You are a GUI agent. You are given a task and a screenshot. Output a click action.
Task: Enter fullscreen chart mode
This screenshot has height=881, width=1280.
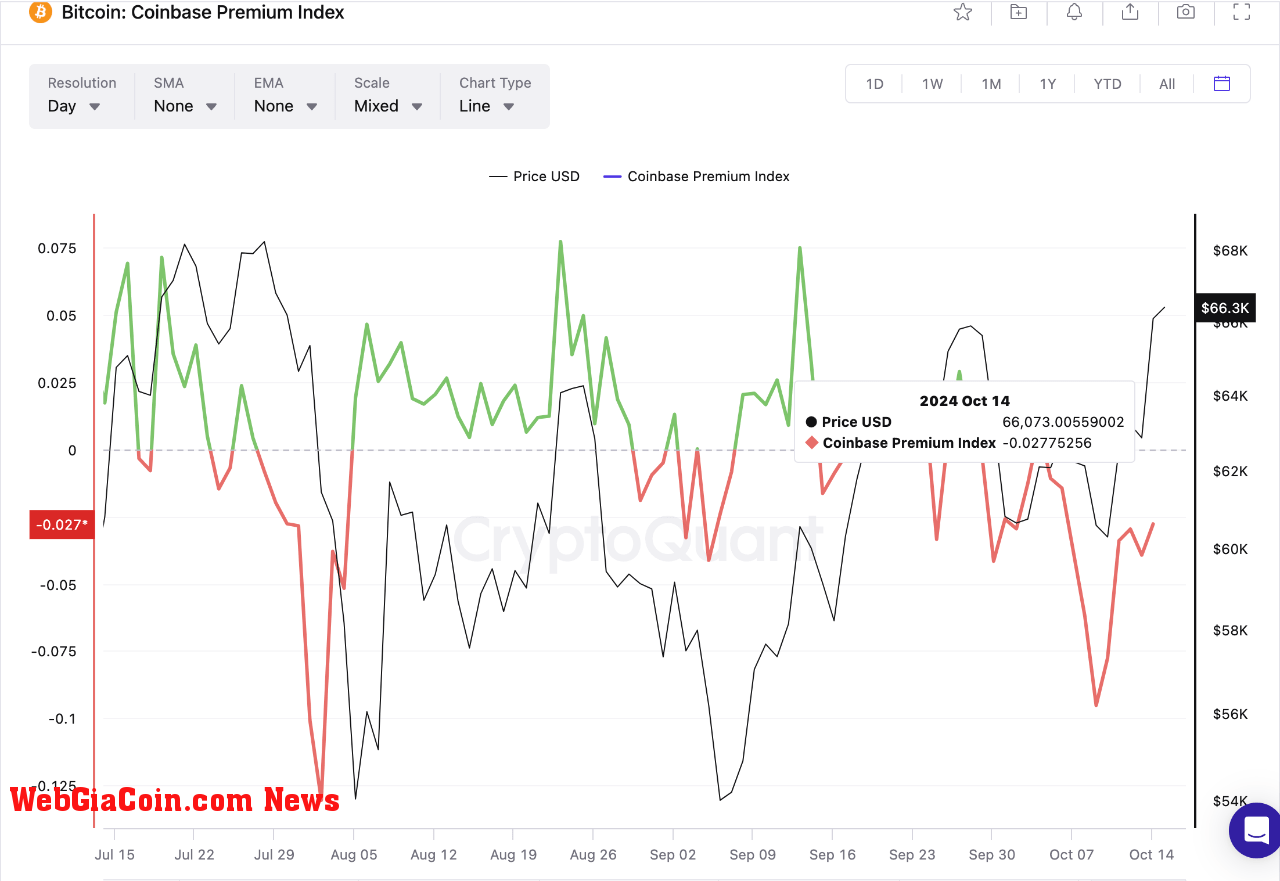[x=1242, y=12]
